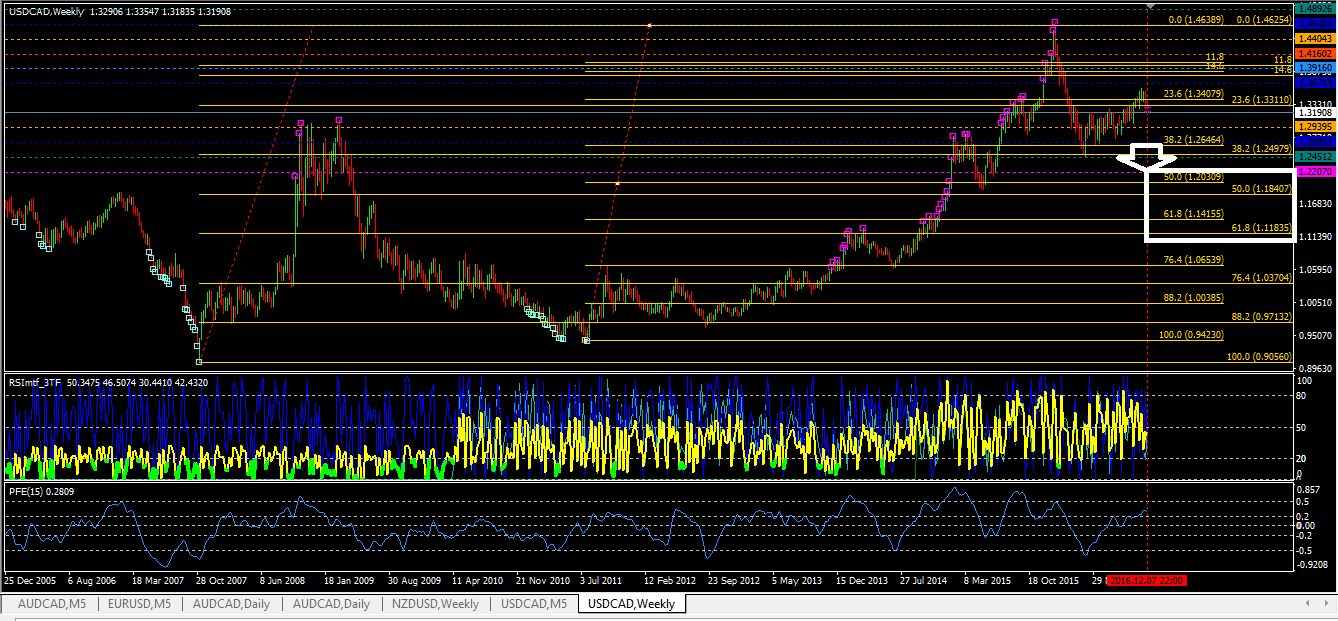Switch to the AUDCAD,M5 chart tab
1338x621 pixels.
50,604
